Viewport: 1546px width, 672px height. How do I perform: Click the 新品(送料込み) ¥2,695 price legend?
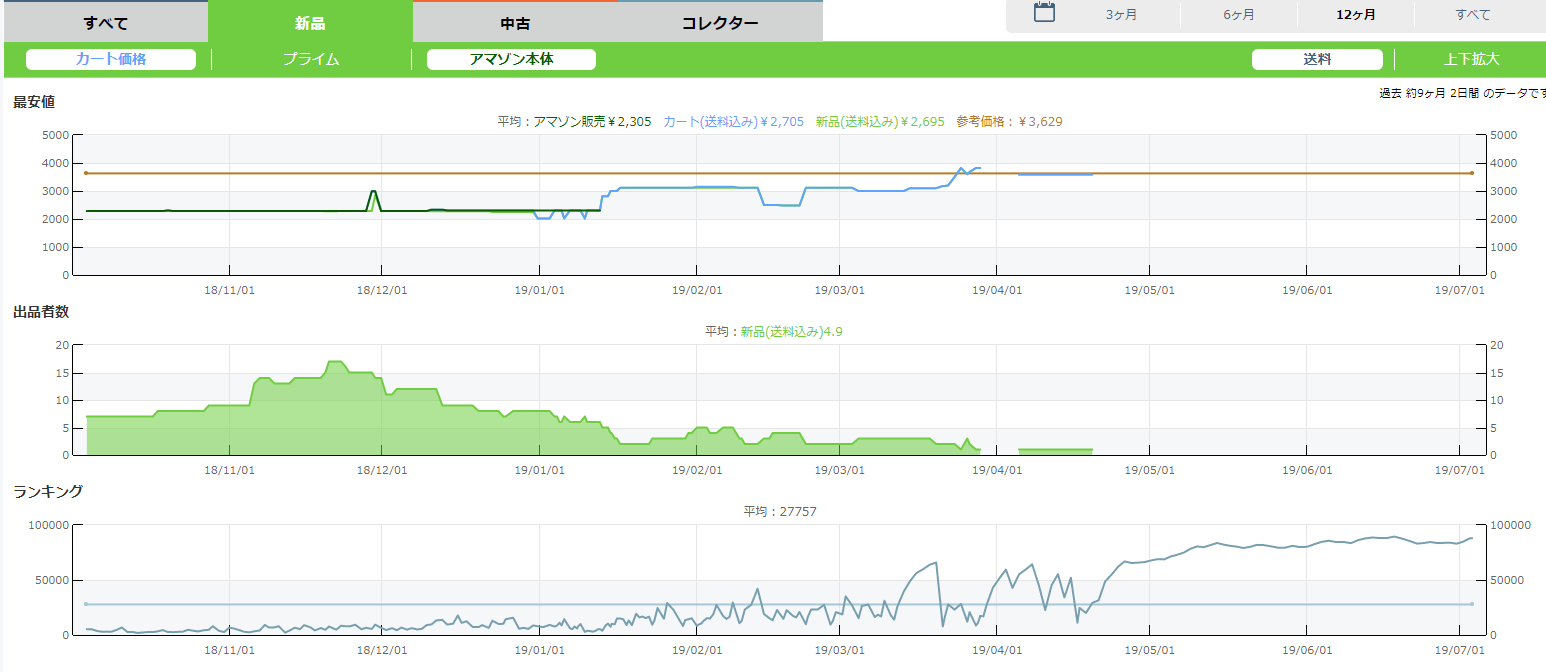(x=879, y=122)
